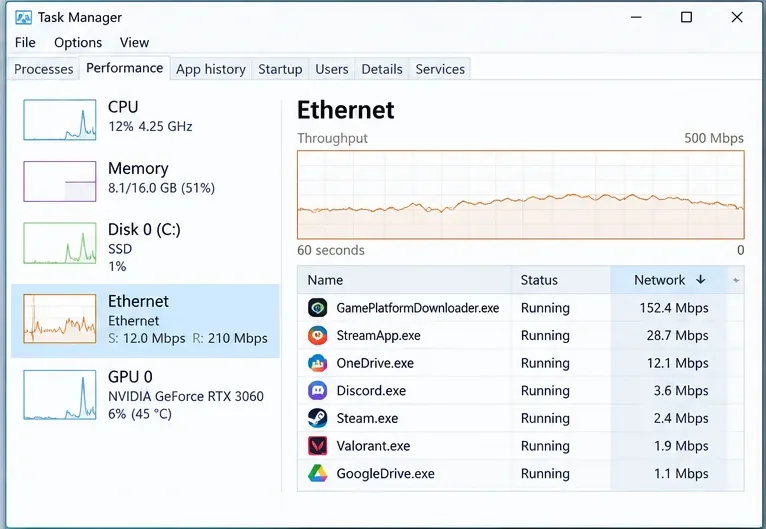Click the 6% (45 °C) GPU reading
The width and height of the screenshot is (766, 529).
[140, 414]
